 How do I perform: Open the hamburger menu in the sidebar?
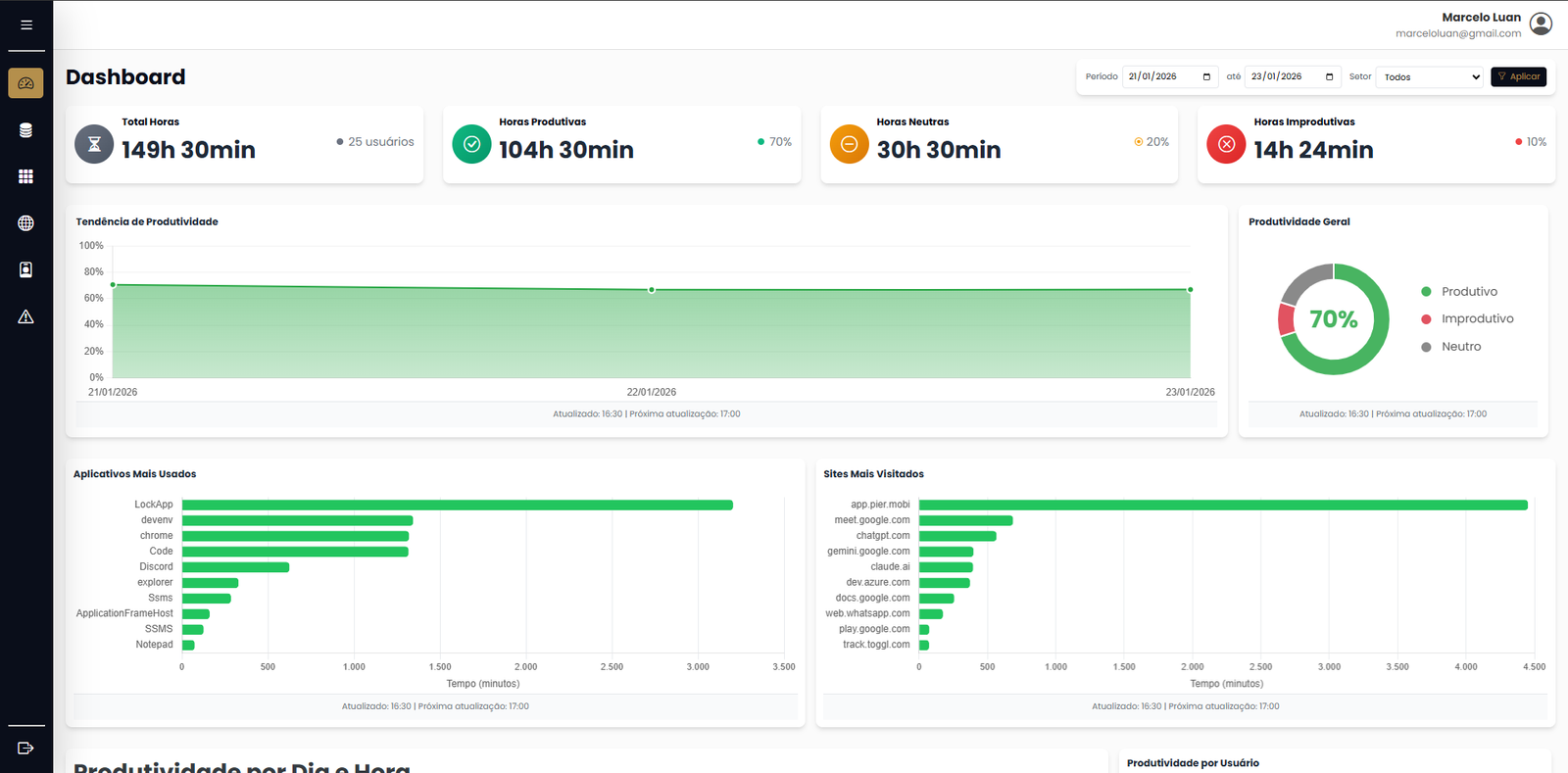(x=26, y=24)
